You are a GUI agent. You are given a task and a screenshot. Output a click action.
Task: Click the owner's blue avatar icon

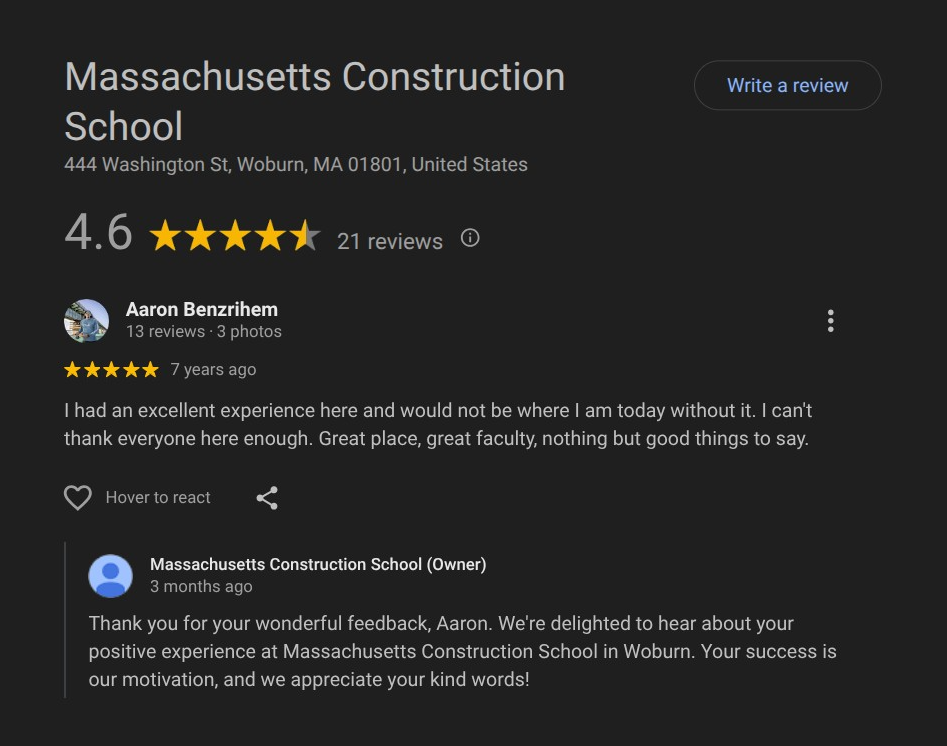111,576
